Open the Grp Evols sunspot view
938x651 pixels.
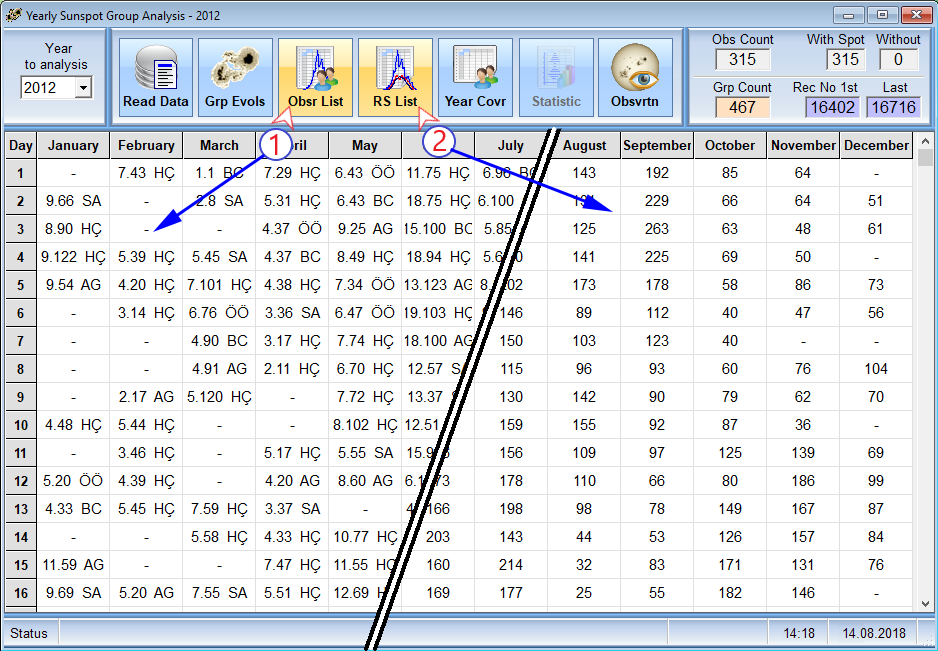235,78
